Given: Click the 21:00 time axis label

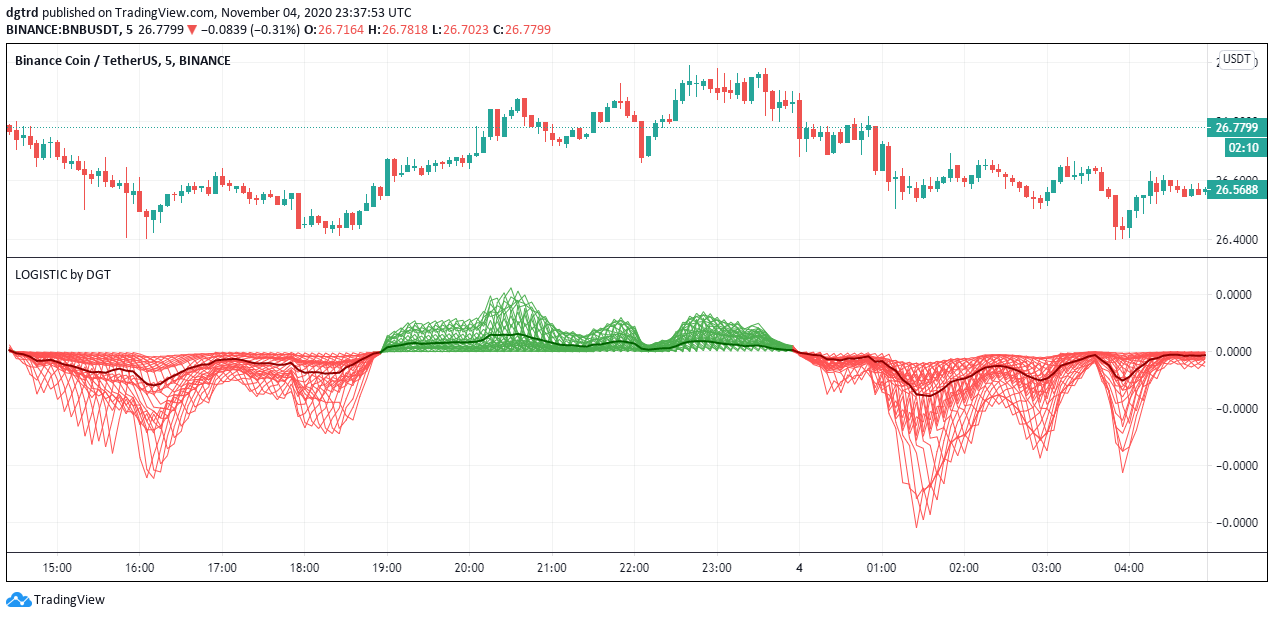Looking at the screenshot, I should [552, 567].
